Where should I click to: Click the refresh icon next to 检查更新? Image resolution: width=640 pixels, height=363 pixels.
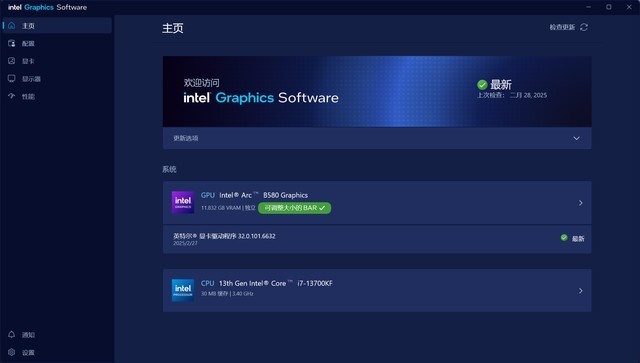coord(584,27)
